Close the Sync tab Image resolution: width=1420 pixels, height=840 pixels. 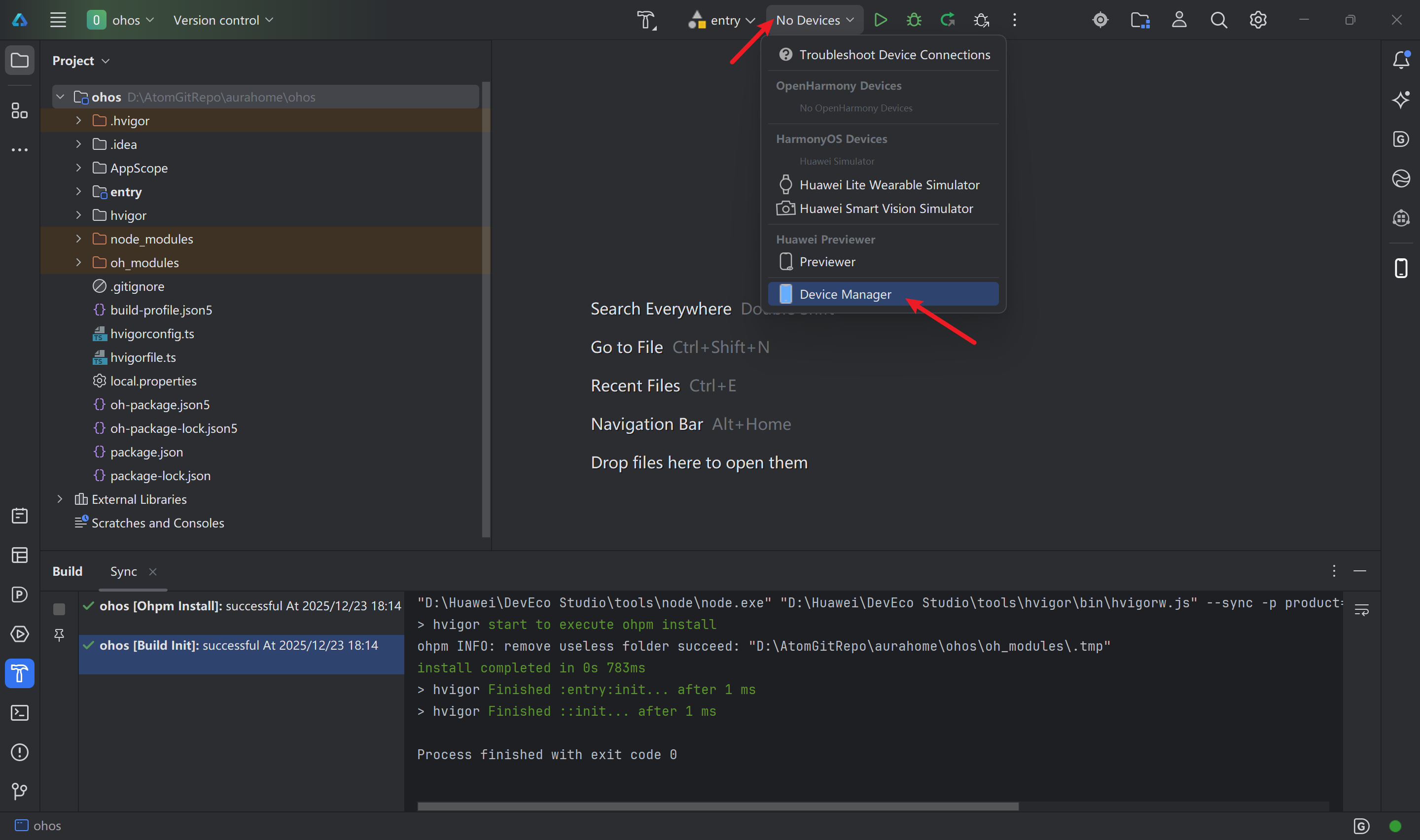pos(153,572)
